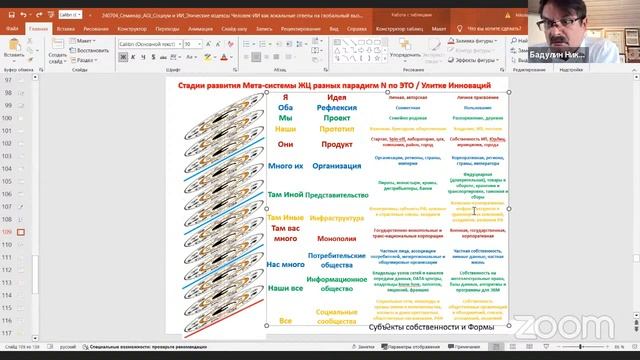Open the Конструктор ribbon tab

[x=132, y=29]
